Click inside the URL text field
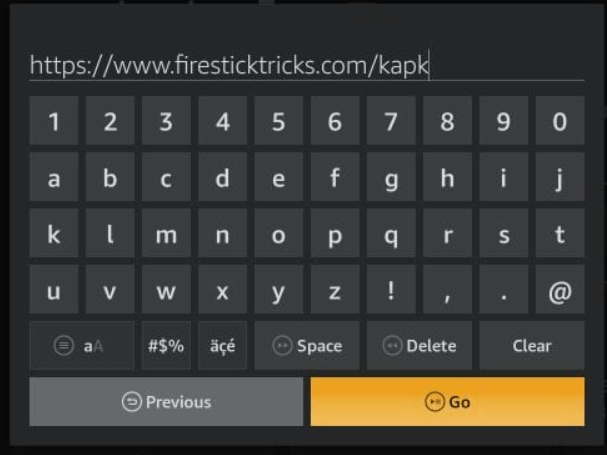Screen dimensions: 607x455 point(307,65)
